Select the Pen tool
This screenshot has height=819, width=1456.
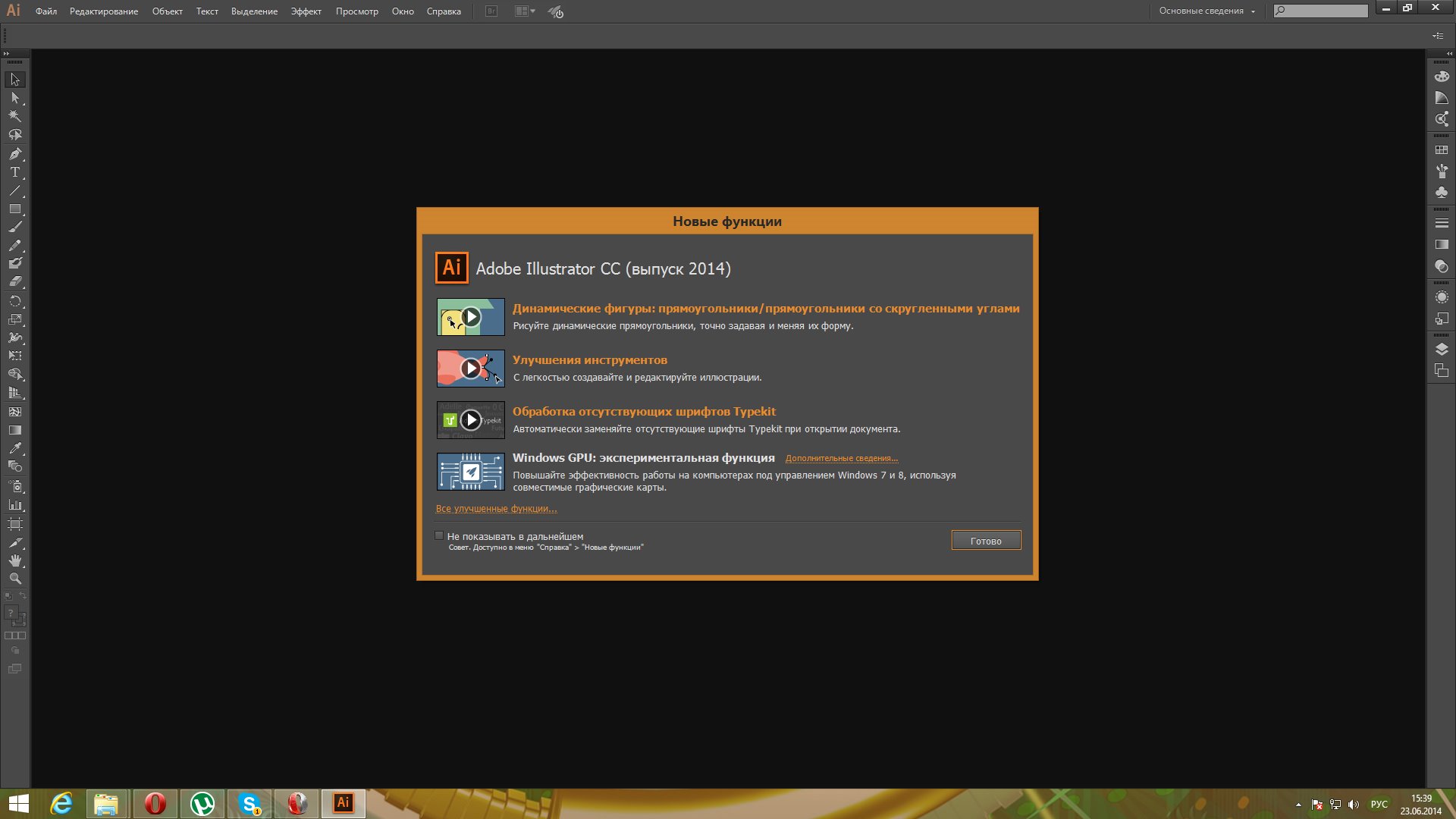(15, 154)
